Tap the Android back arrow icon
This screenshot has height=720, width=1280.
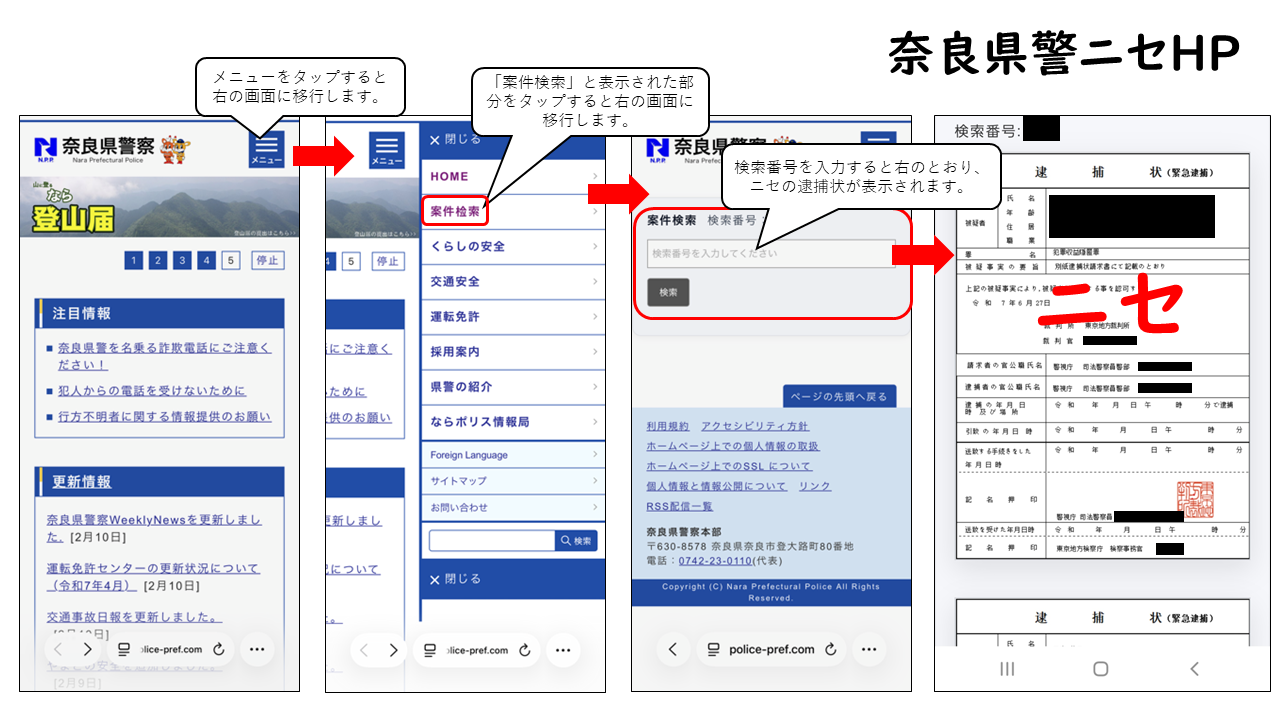click(1194, 669)
